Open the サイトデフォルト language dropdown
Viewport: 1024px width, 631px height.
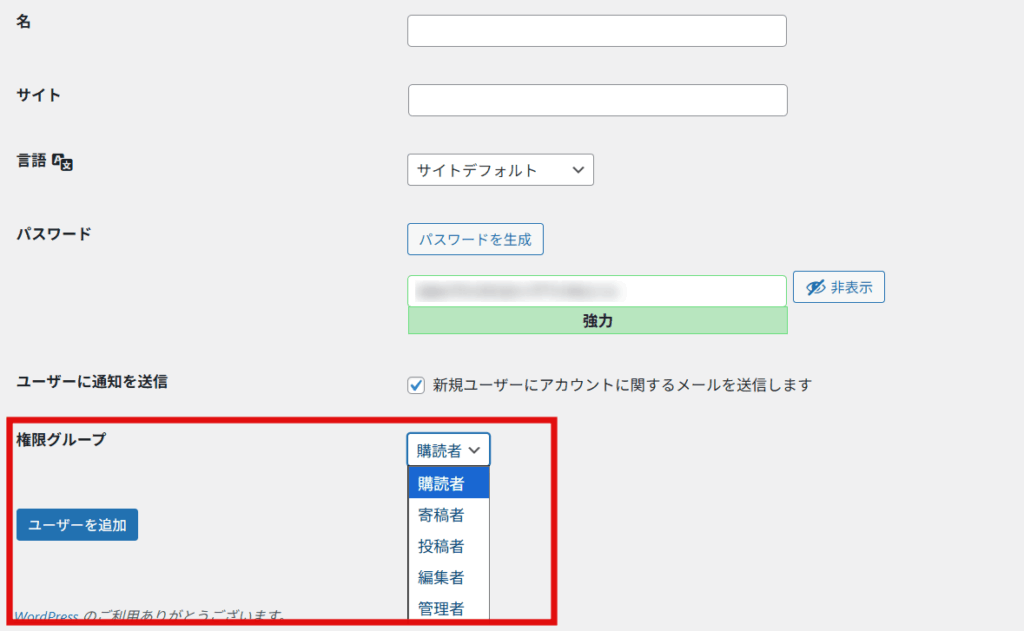tap(500, 170)
